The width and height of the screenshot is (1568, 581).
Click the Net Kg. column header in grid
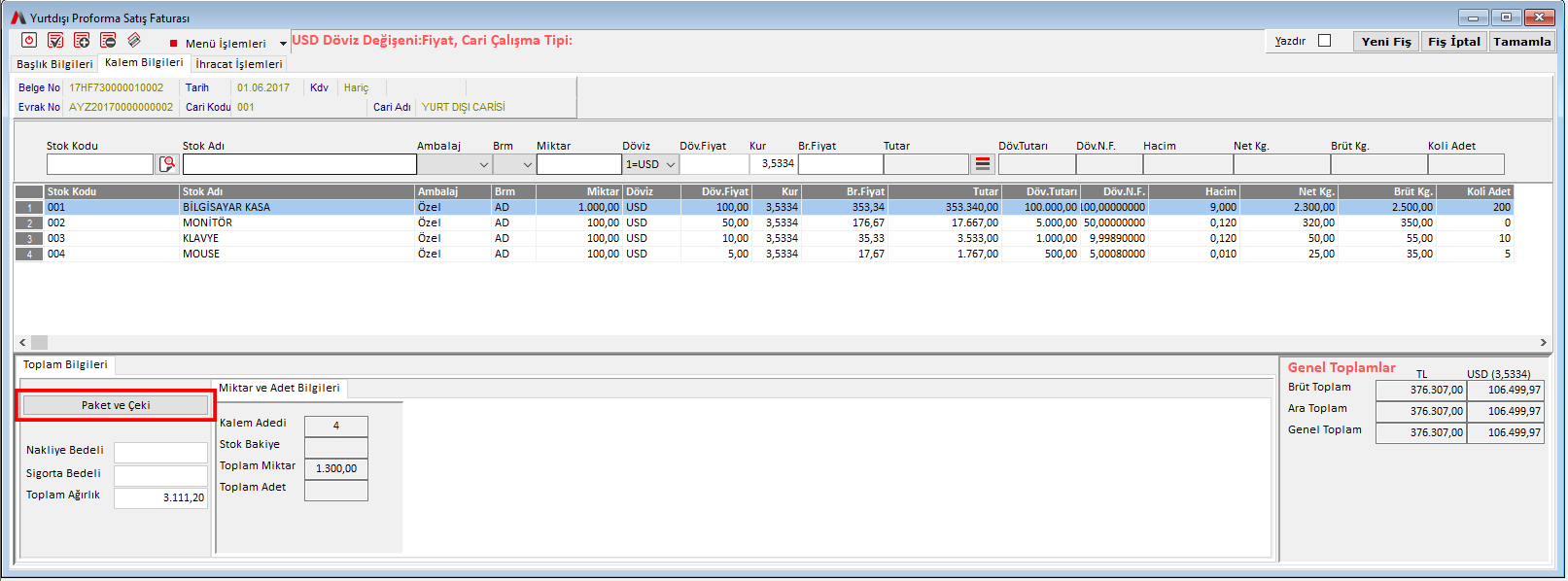[x=1288, y=191]
